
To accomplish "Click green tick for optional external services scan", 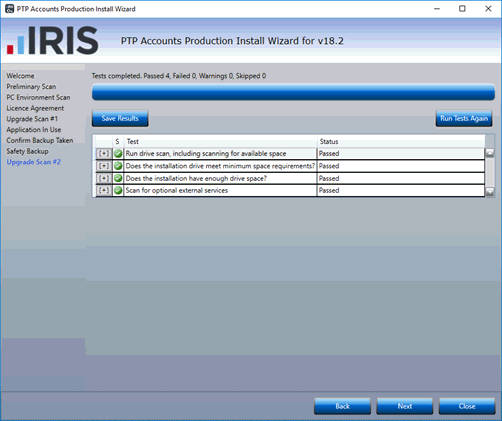I will point(118,190).
